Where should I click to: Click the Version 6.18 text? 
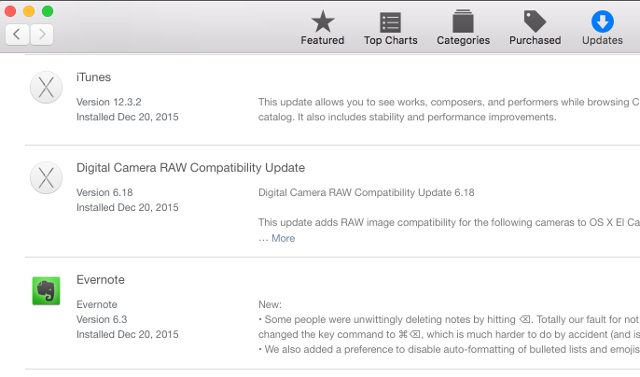(104, 193)
